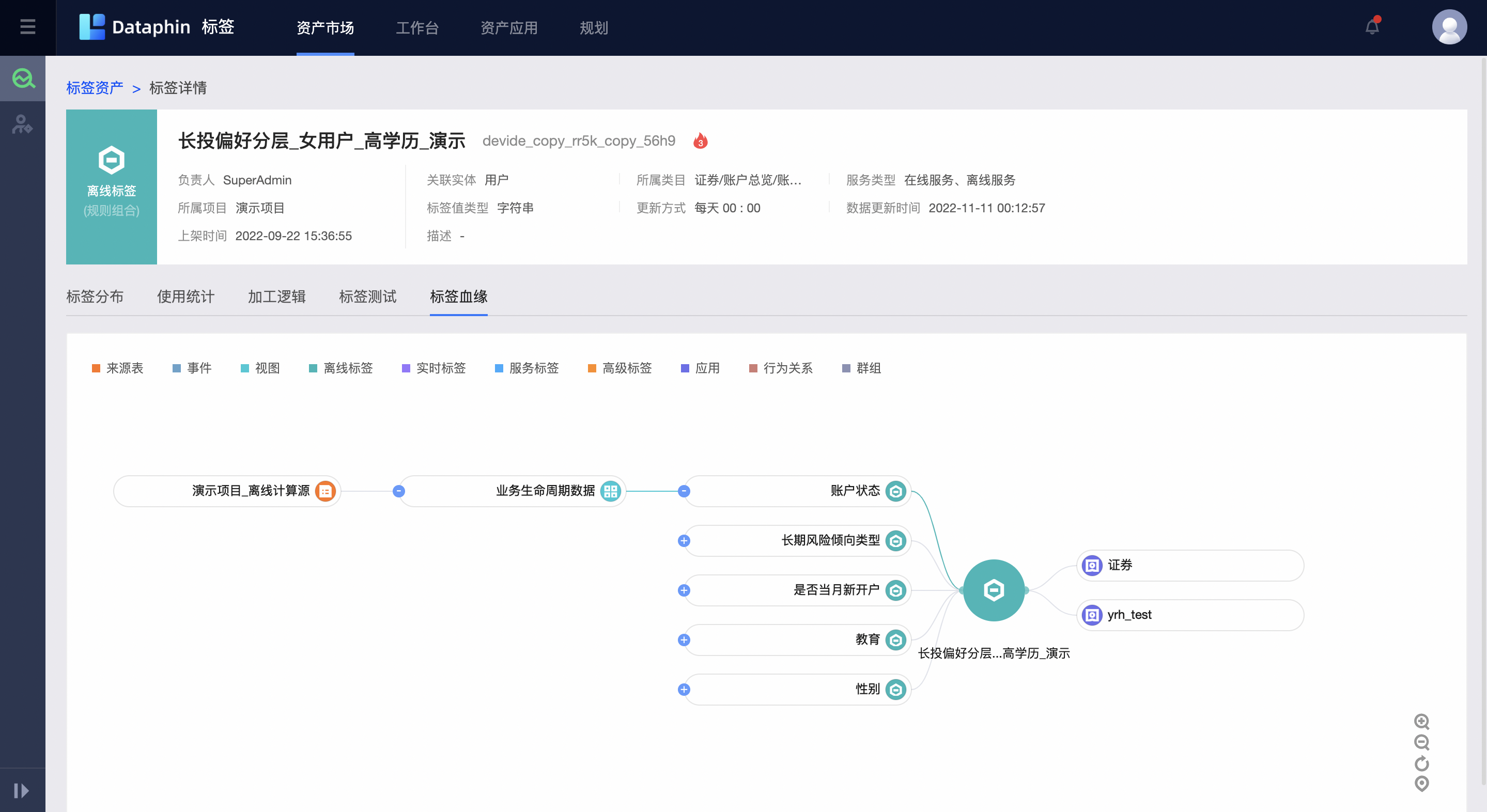Screen dimensions: 1487x812
Task: Open the user avatar menu
Action: click(x=1450, y=26)
